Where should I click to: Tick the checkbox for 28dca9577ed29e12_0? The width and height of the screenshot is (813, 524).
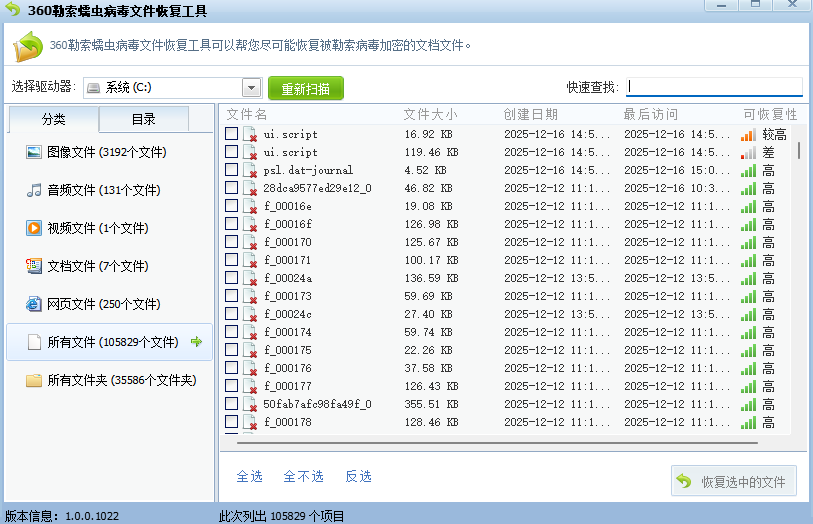coord(231,188)
